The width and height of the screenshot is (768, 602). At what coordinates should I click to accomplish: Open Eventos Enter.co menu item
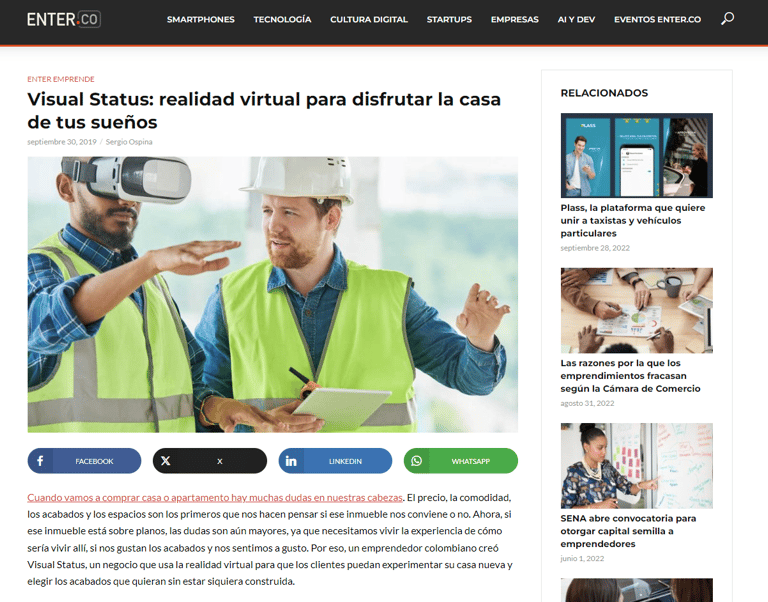click(x=657, y=20)
